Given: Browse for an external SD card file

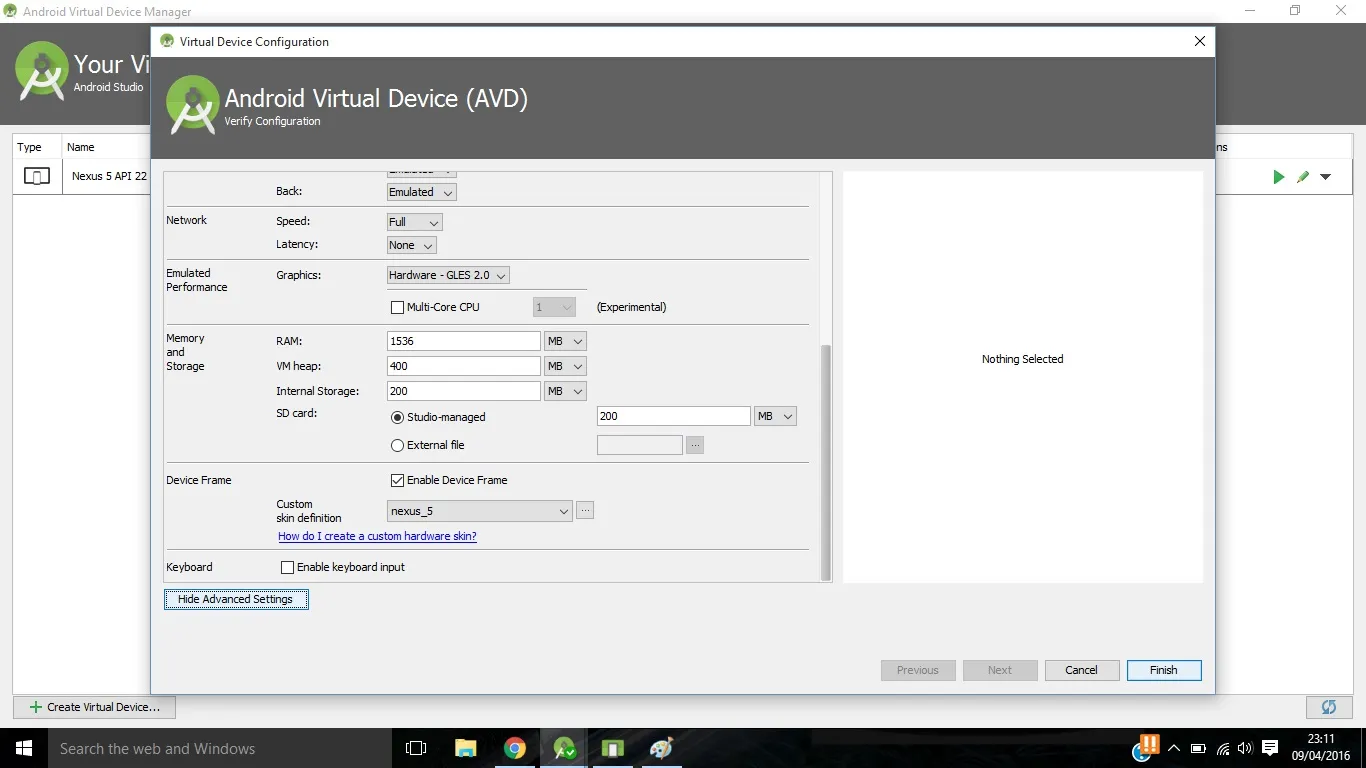Looking at the screenshot, I should [695, 445].
